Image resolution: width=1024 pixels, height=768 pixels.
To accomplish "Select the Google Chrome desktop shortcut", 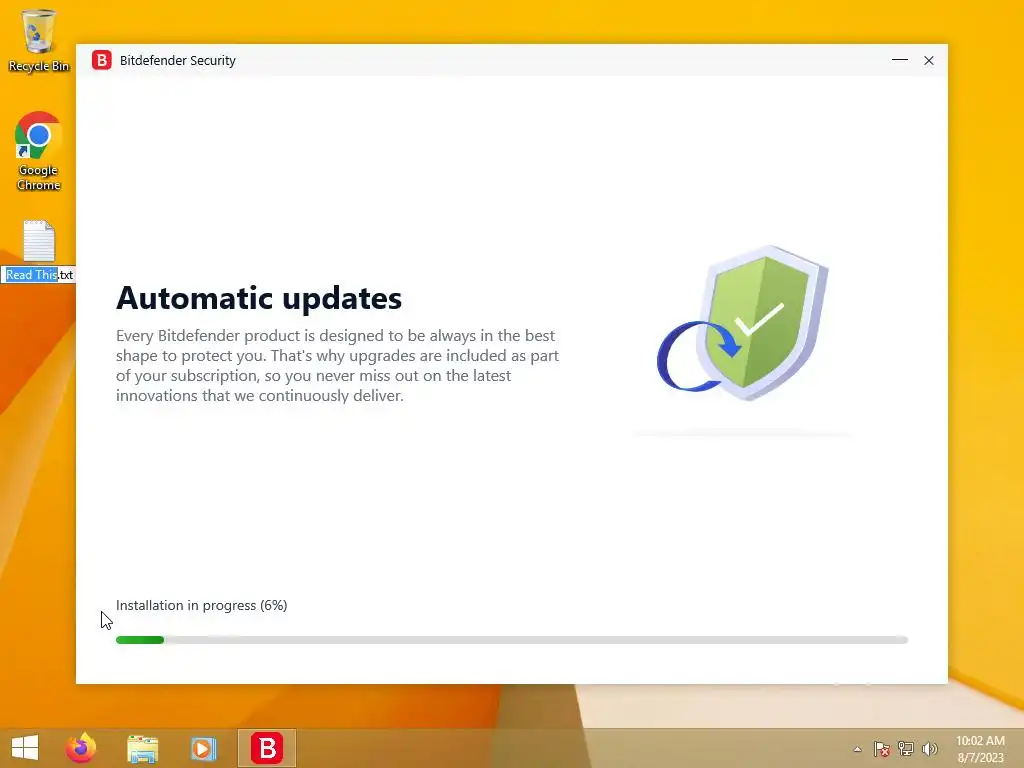I will 39,152.
